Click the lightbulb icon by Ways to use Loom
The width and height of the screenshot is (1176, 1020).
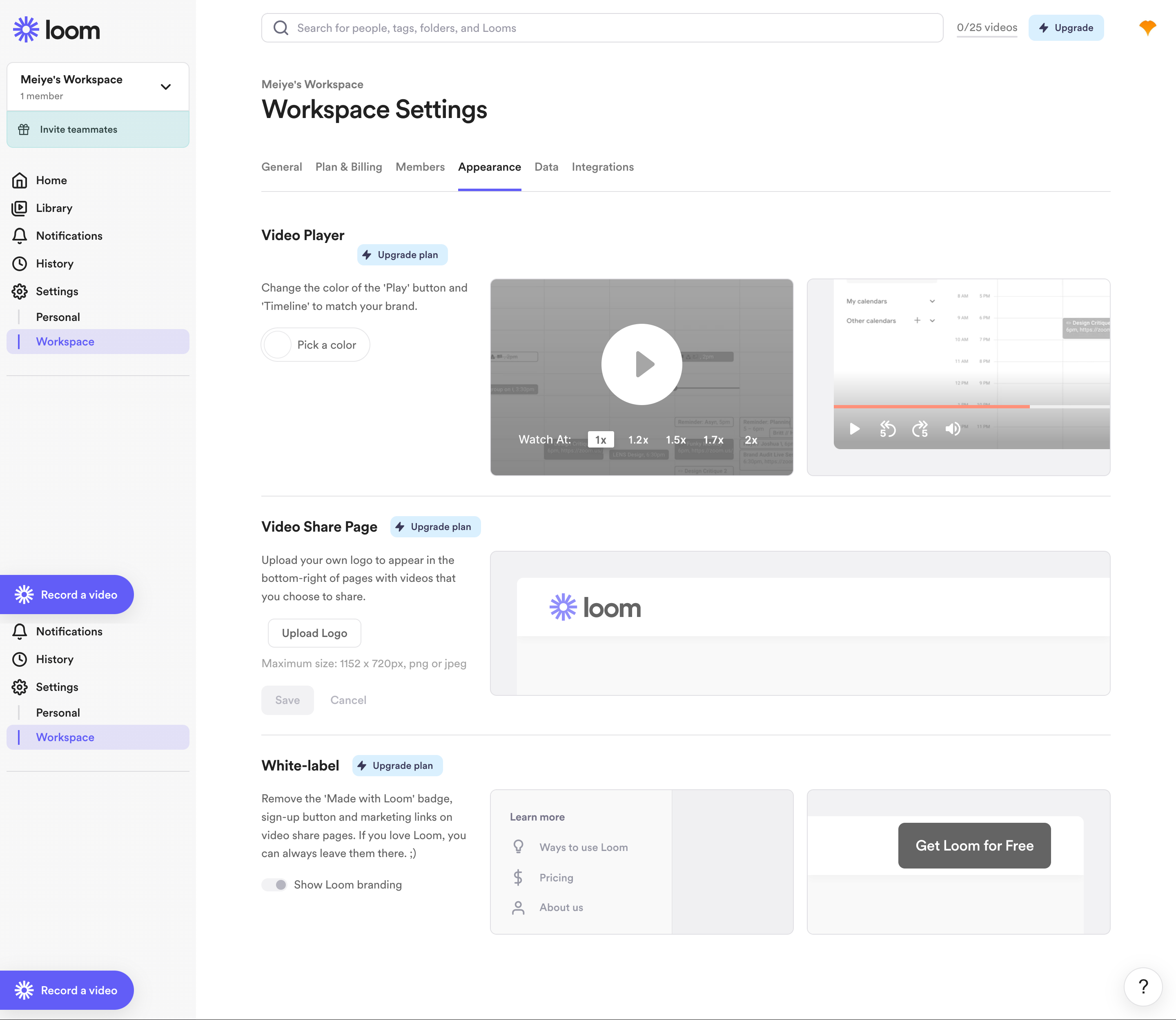click(518, 847)
